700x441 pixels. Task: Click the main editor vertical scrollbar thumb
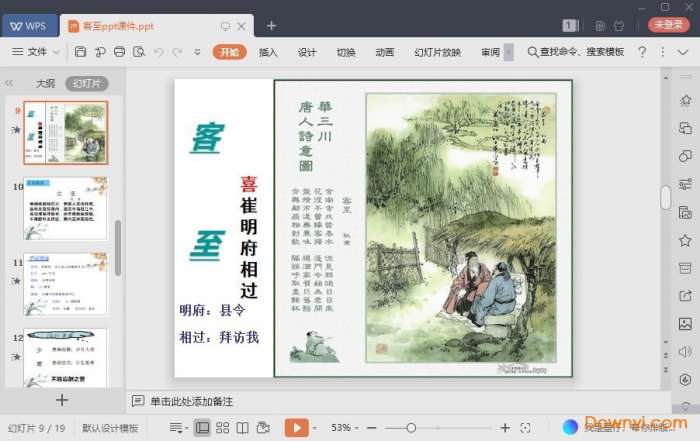coord(666,197)
